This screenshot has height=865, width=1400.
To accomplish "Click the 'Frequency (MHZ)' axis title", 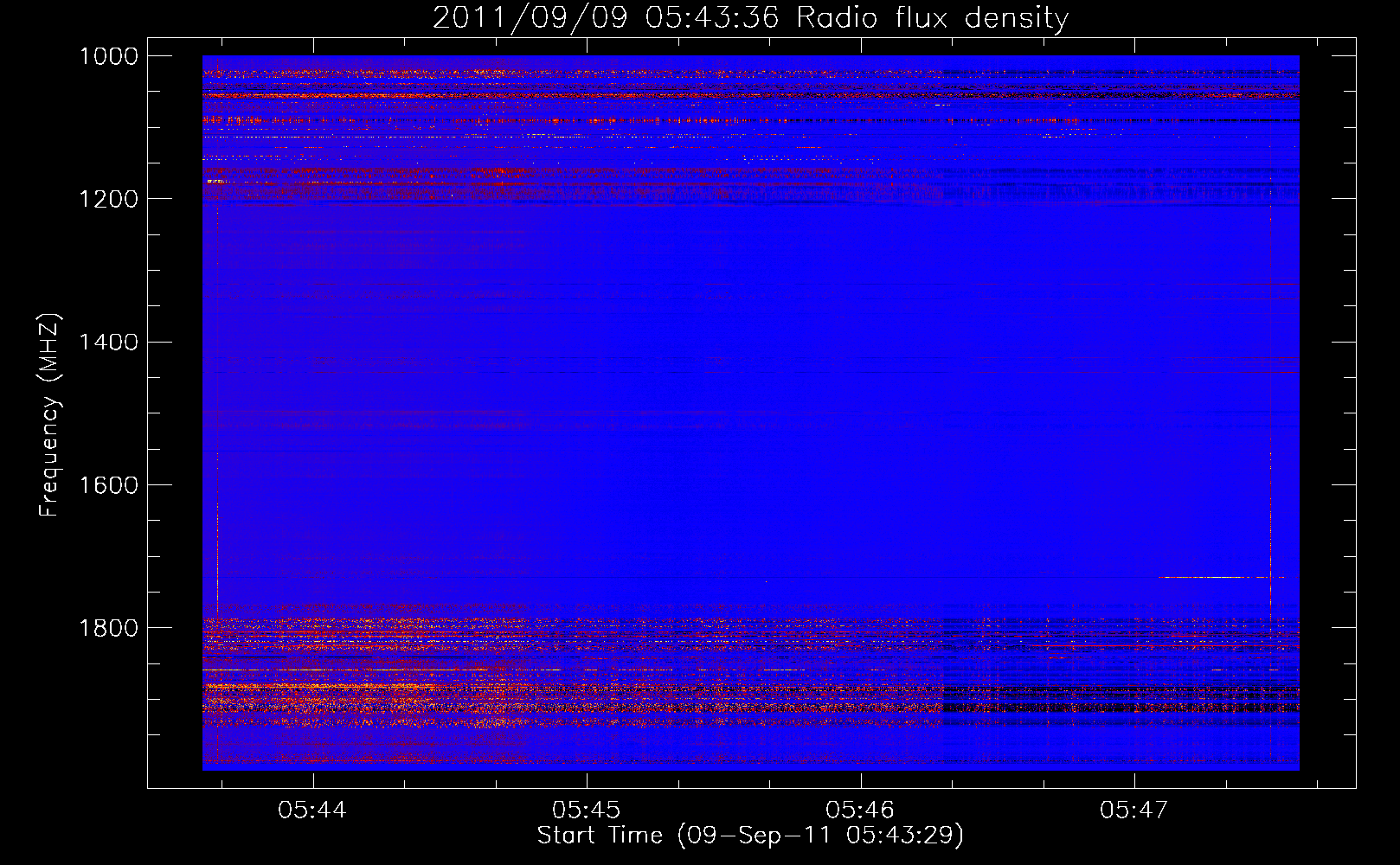I will pyautogui.click(x=50, y=415).
